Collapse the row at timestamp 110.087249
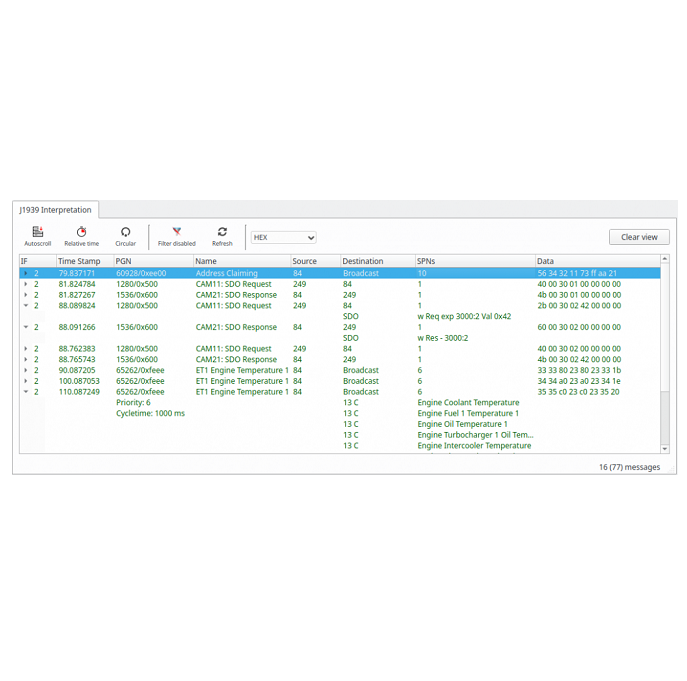The image size is (687, 681). 26,392
